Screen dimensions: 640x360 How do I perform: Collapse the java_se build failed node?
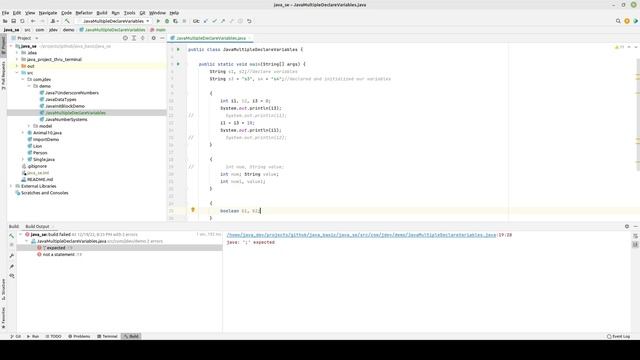click(x=20, y=235)
